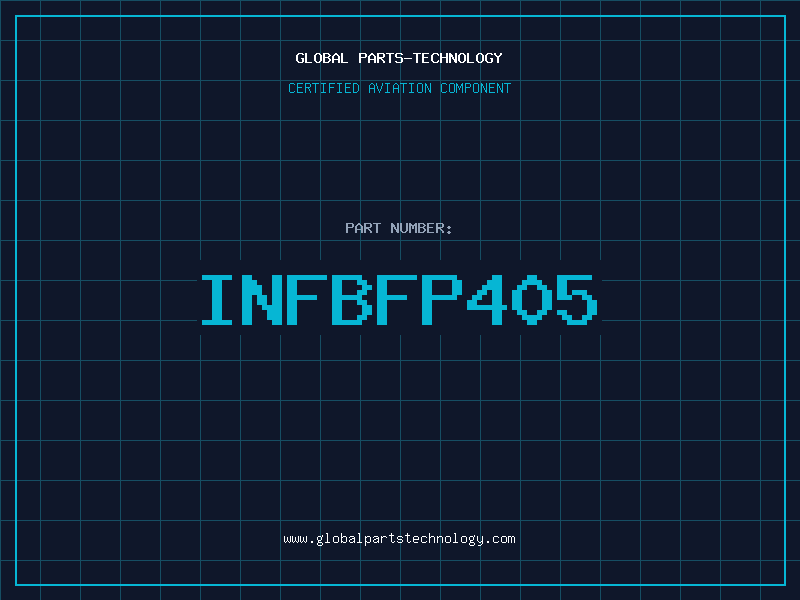Screen dimensions: 800x600
Task: Select the large digit 0 in part number
Action: (x=532, y=300)
